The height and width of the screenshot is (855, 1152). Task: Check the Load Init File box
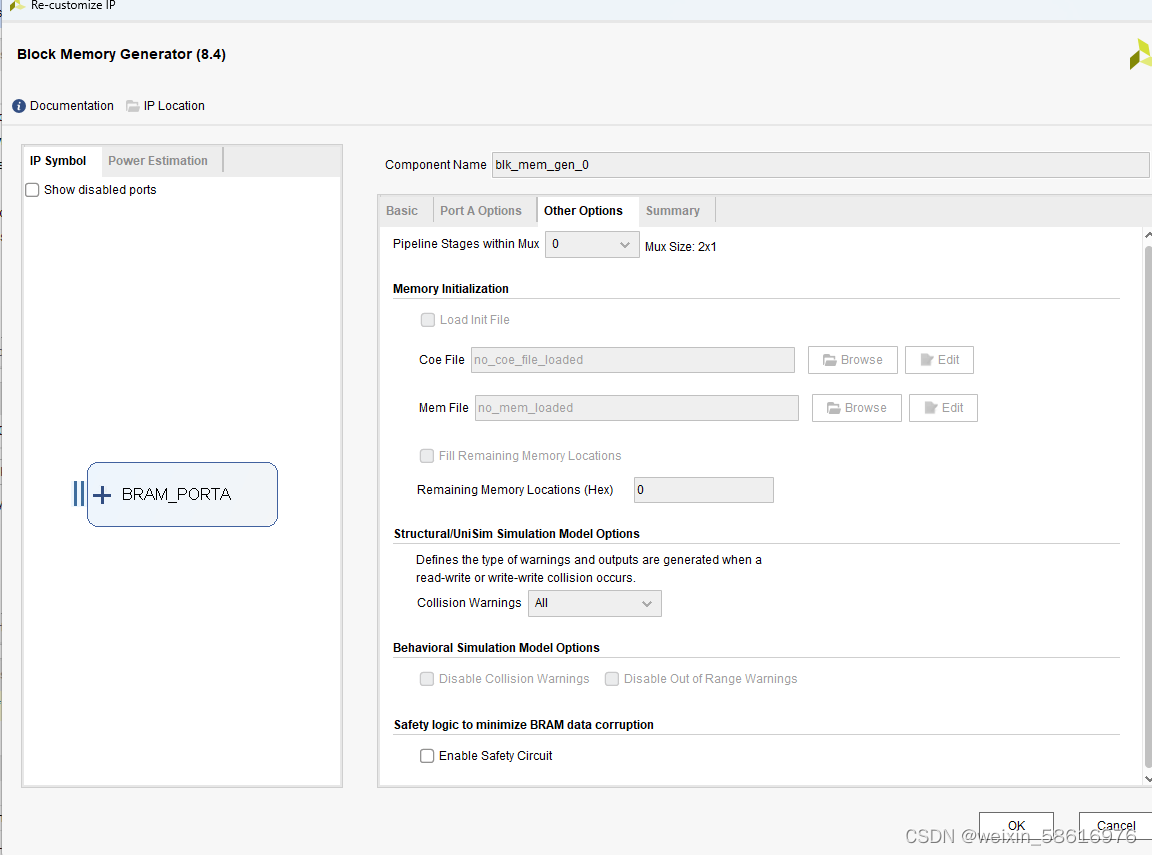pos(428,320)
